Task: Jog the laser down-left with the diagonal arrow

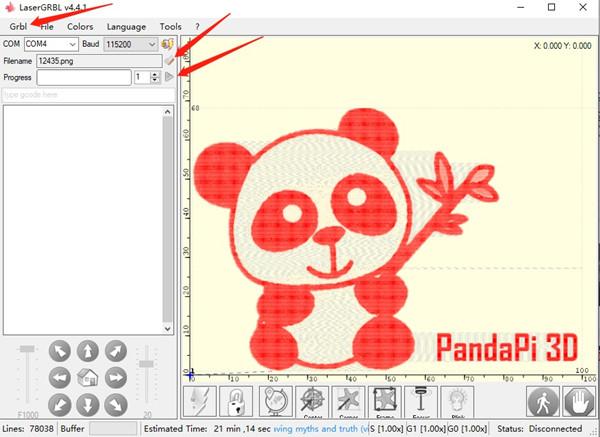Action: click(x=60, y=405)
